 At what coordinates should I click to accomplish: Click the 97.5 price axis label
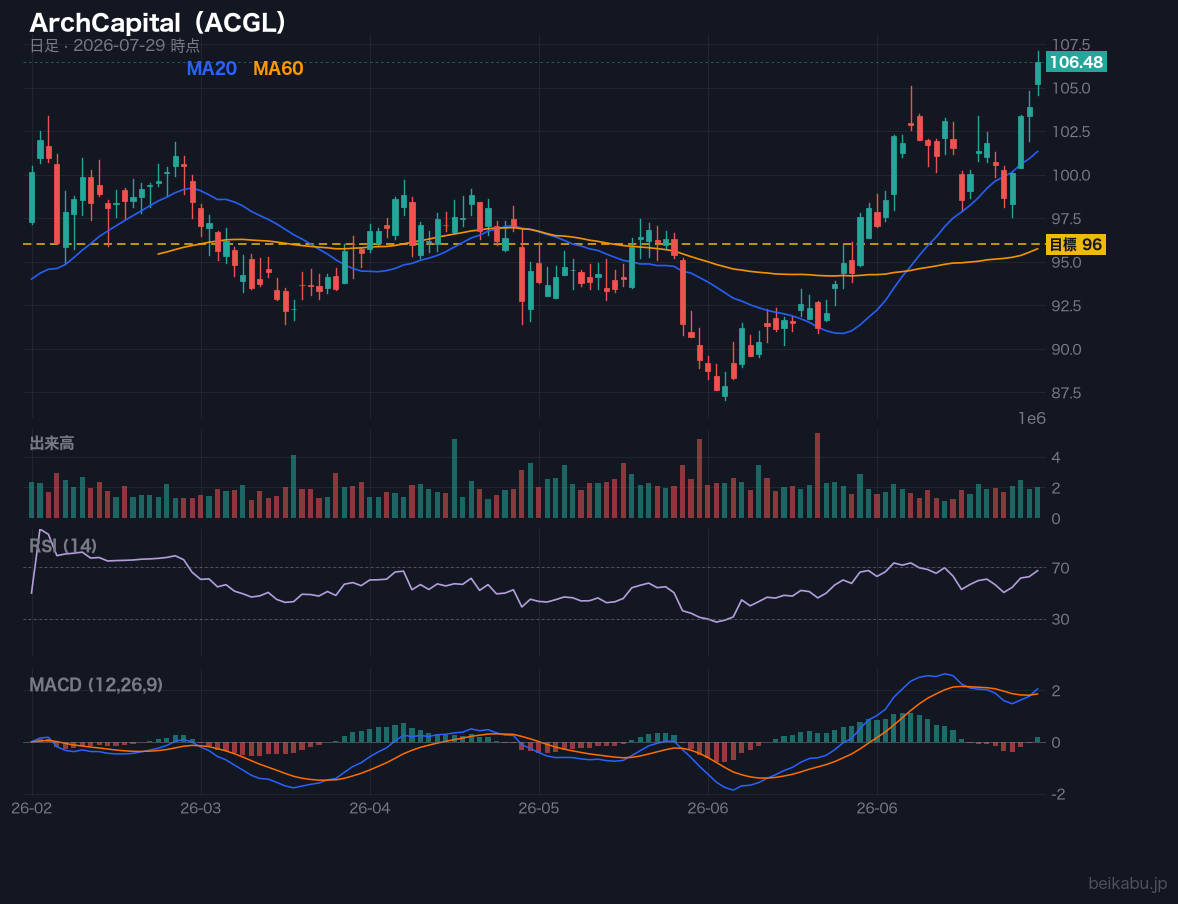click(1066, 219)
